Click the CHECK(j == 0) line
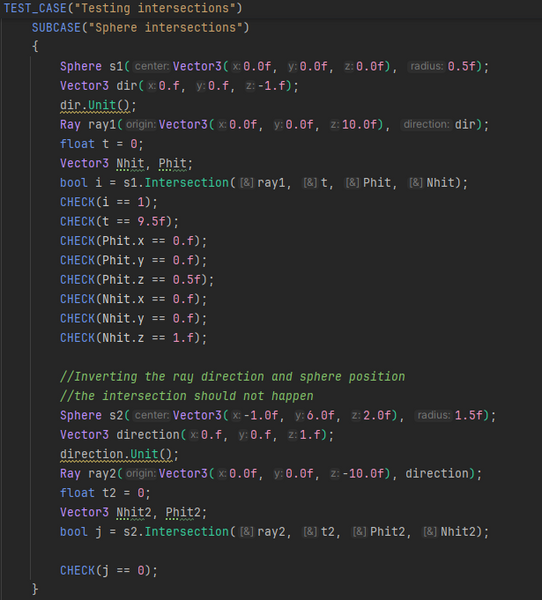 109,571
